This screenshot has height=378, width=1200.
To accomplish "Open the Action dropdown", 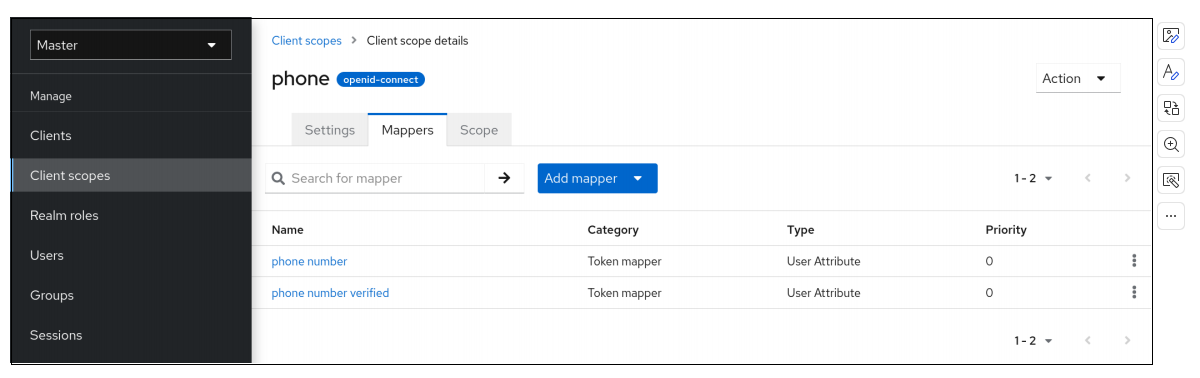I will pos(1078,78).
